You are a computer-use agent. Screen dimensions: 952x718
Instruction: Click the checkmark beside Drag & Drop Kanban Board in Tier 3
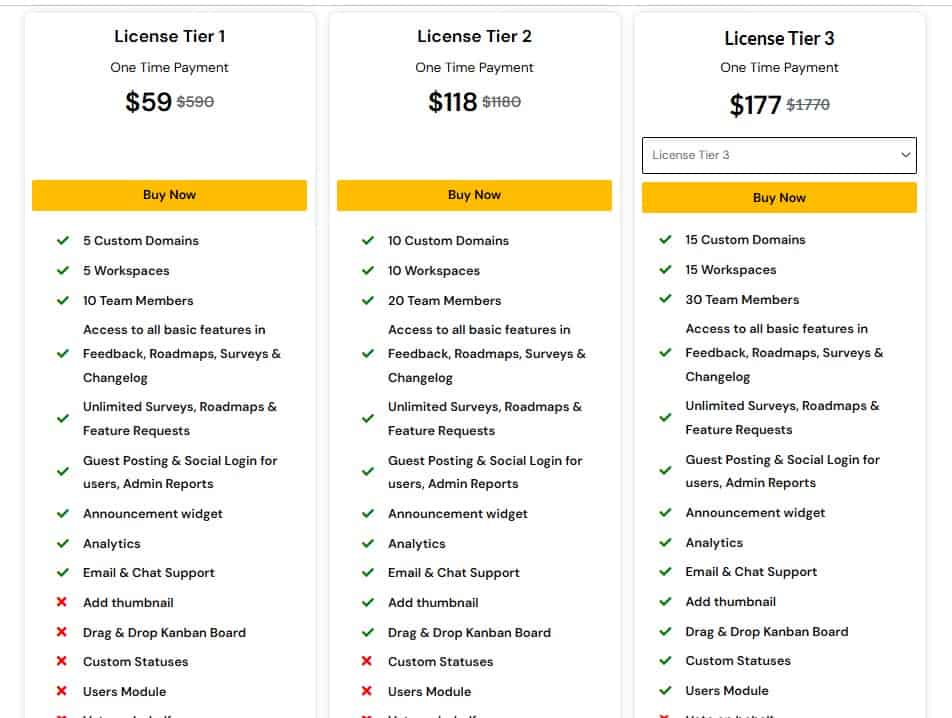coord(665,631)
